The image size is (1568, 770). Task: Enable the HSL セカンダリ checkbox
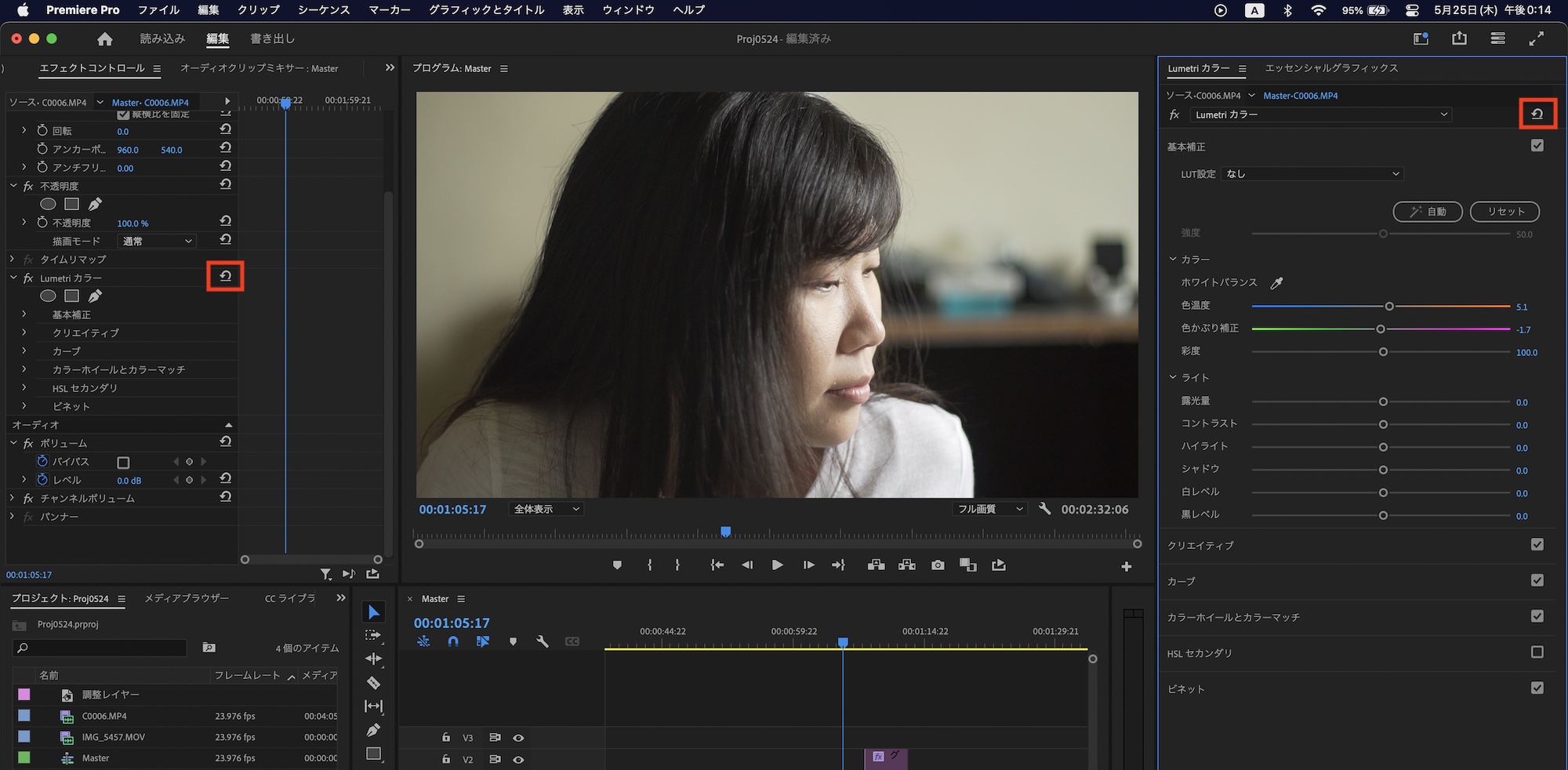(1537, 652)
